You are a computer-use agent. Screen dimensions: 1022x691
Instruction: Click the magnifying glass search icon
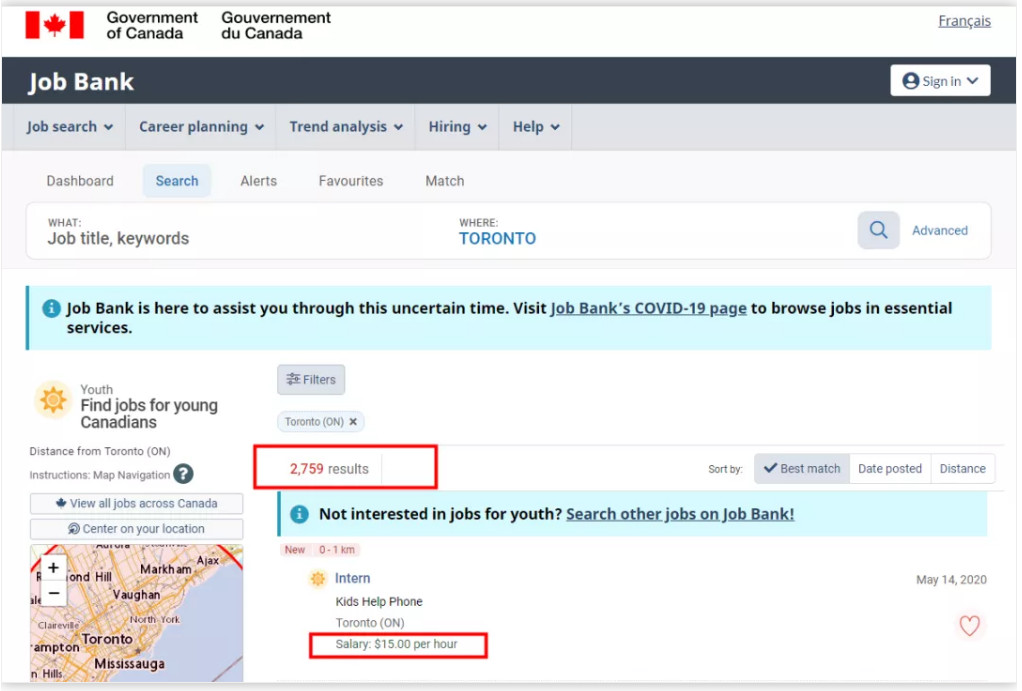(x=878, y=230)
